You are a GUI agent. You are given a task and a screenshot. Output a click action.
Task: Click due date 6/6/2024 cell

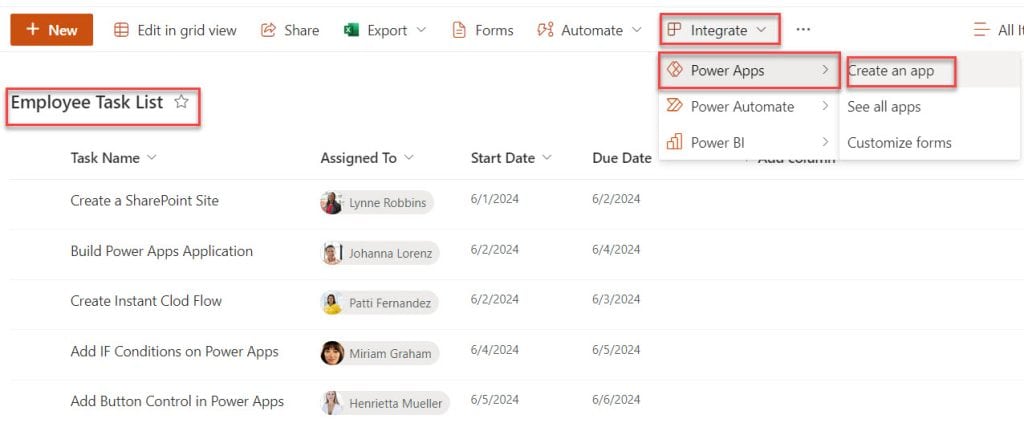616,400
